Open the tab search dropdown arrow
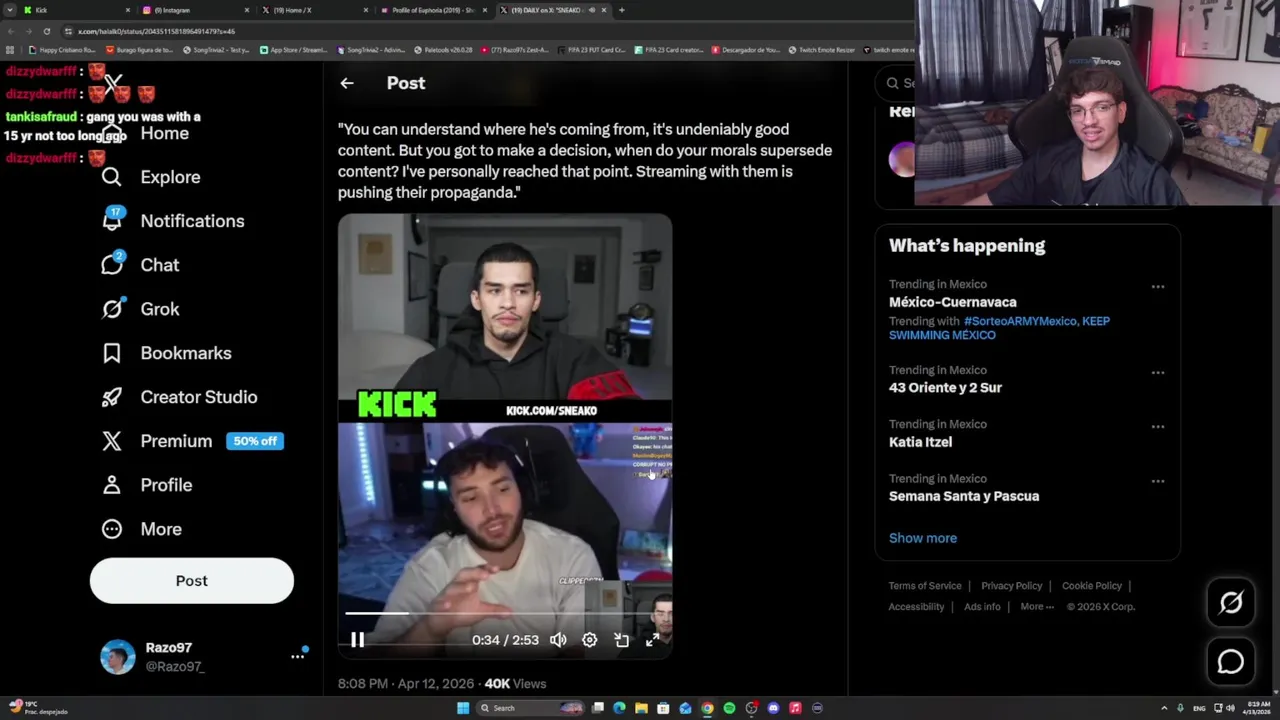Screen dimensions: 1280x720 click(10, 10)
